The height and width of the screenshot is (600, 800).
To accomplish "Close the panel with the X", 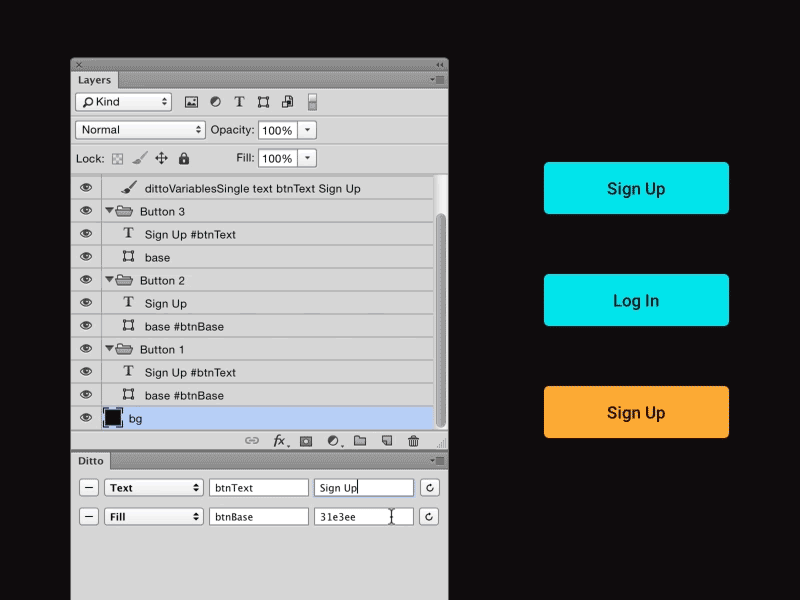I will [x=79, y=65].
